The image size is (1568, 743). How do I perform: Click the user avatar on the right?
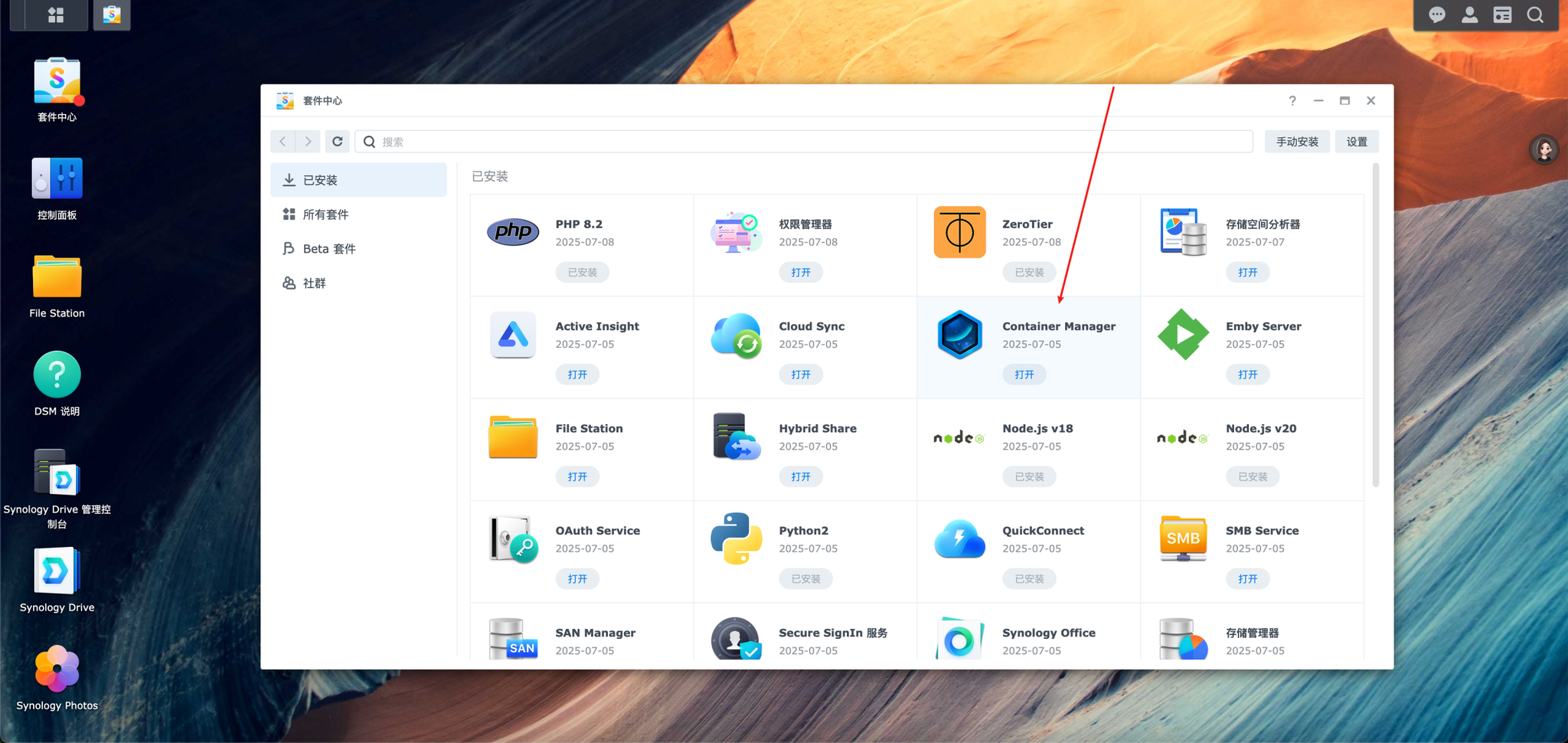click(1544, 149)
